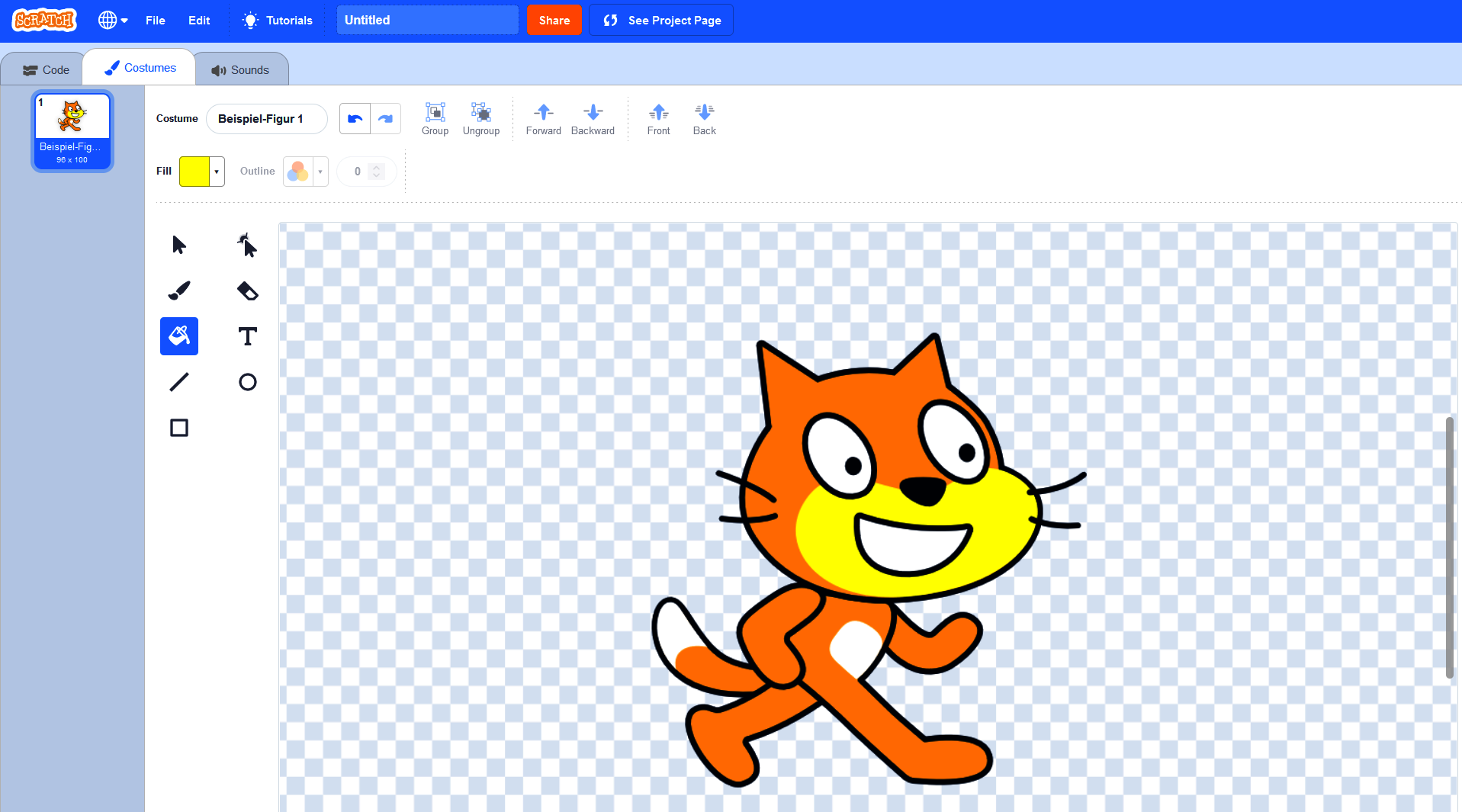Select the Beispiel-Figur 1 costume thumbnail
Screen dimensions: 1462x812
[72, 130]
